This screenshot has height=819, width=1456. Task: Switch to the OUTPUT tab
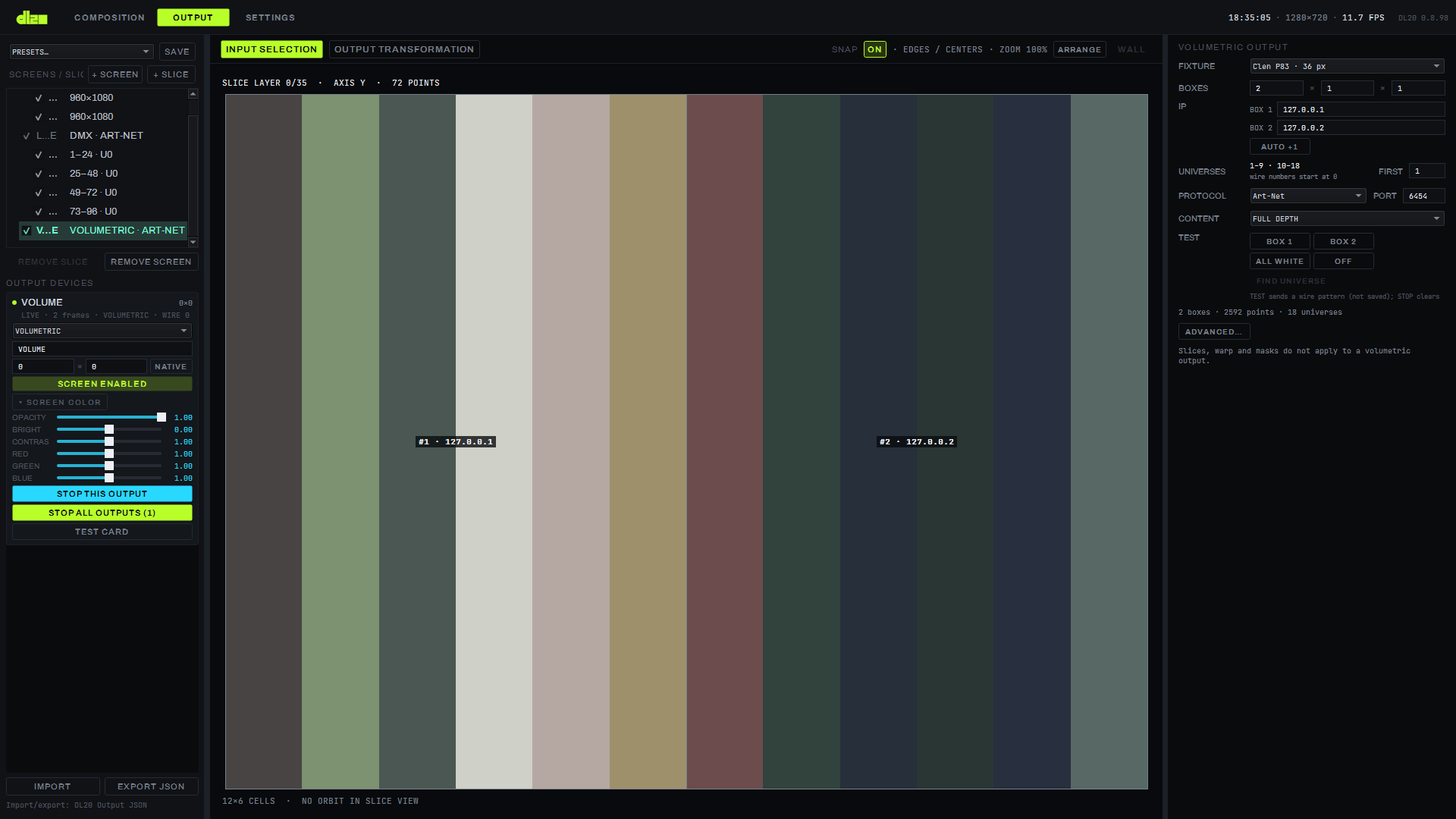point(193,17)
